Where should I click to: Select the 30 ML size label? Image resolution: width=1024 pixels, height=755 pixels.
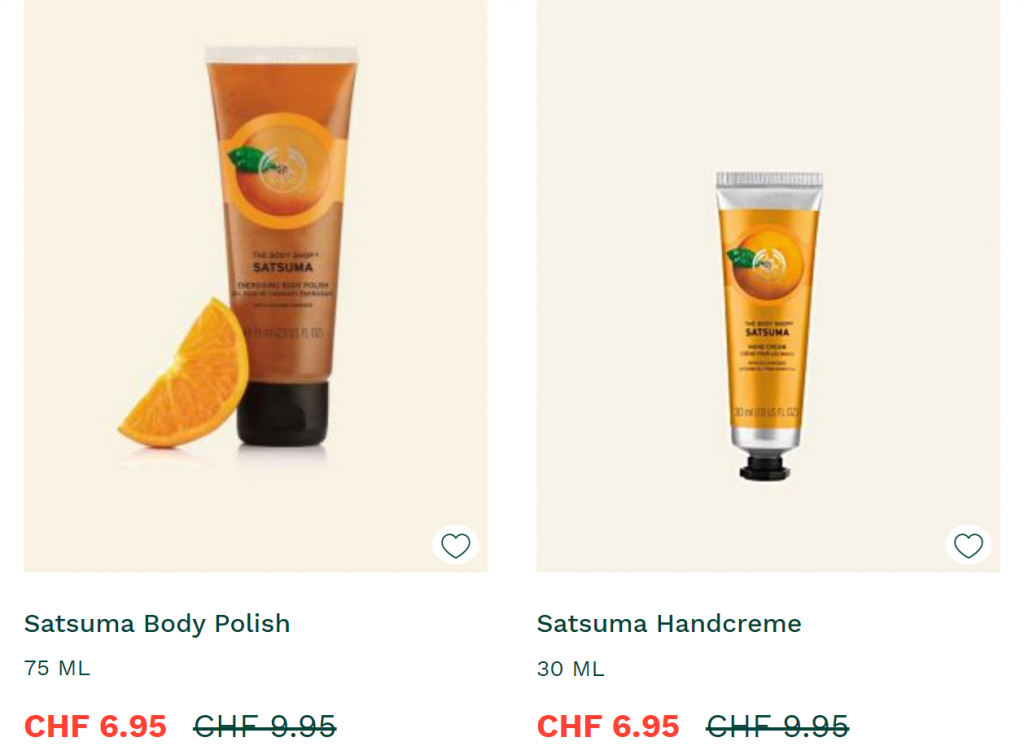[x=570, y=669]
